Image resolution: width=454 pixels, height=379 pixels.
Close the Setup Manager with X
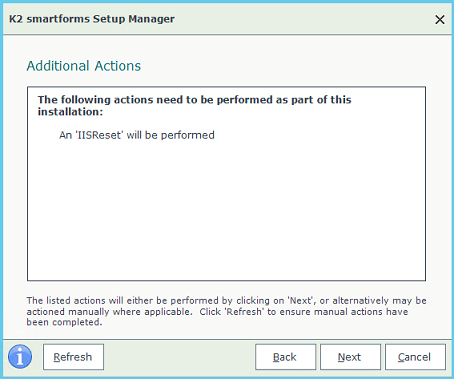click(x=440, y=20)
